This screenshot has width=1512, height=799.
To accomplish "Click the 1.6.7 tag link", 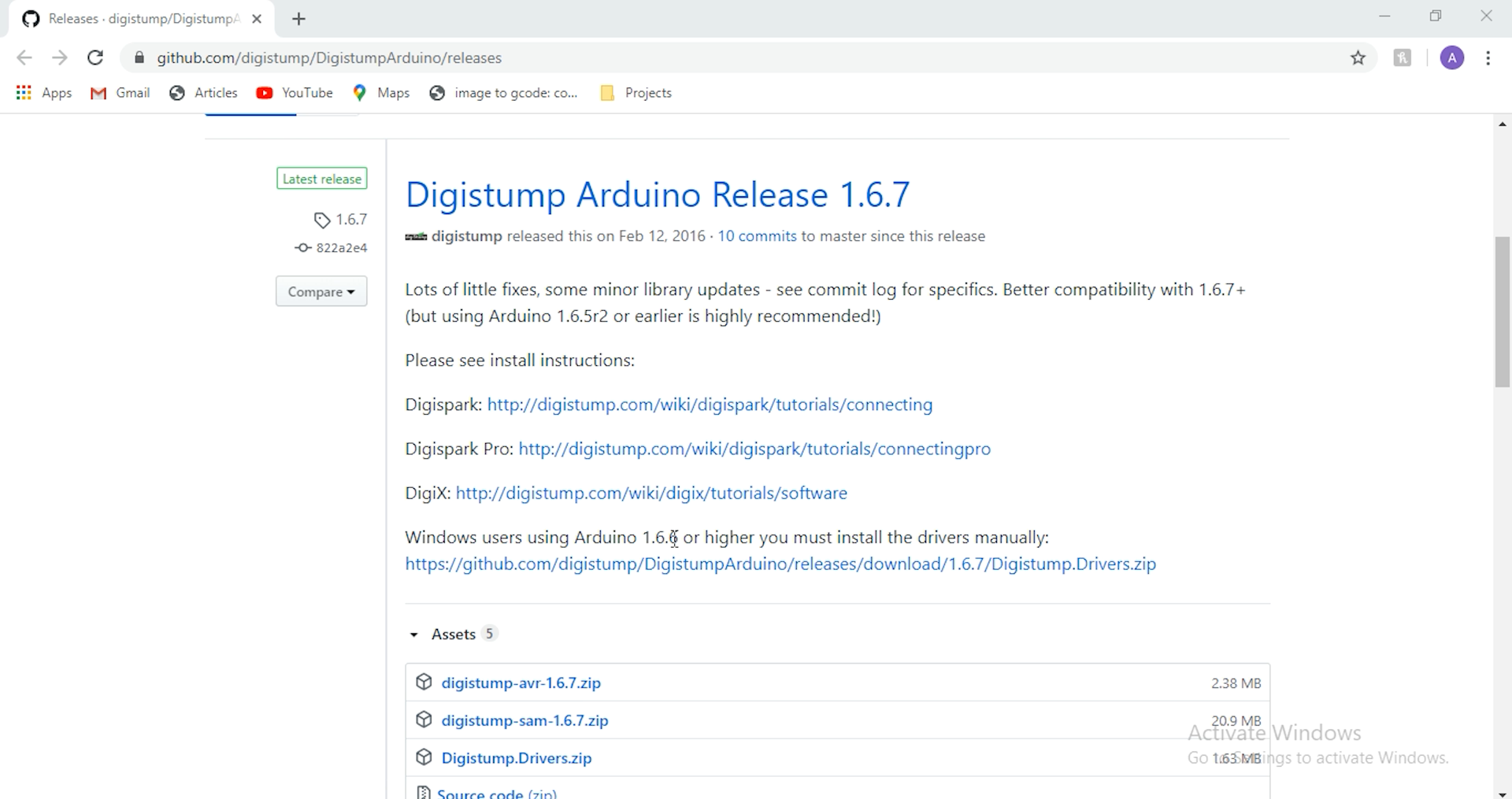I will click(x=341, y=220).
